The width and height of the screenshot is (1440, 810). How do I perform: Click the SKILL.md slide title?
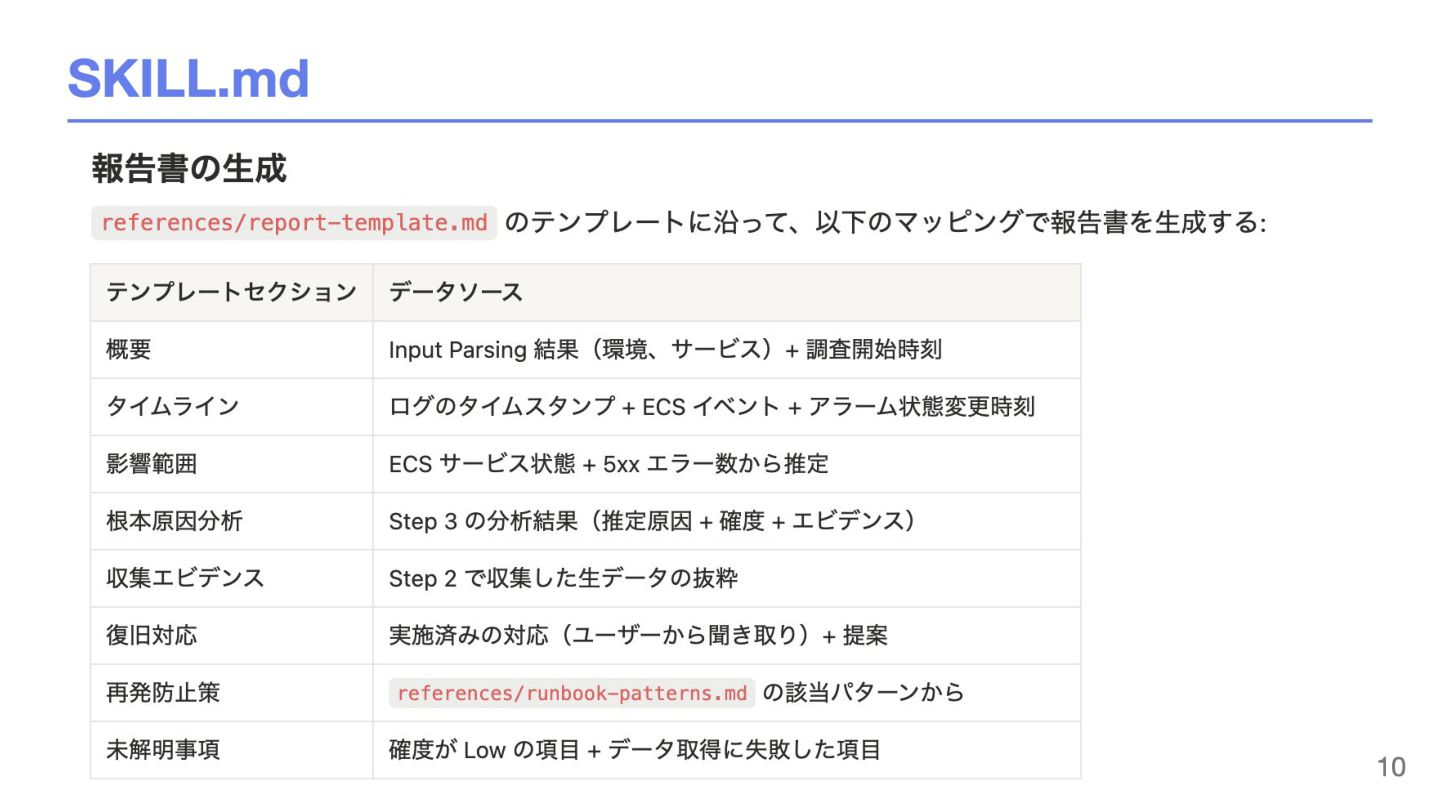pyautogui.click(x=188, y=78)
